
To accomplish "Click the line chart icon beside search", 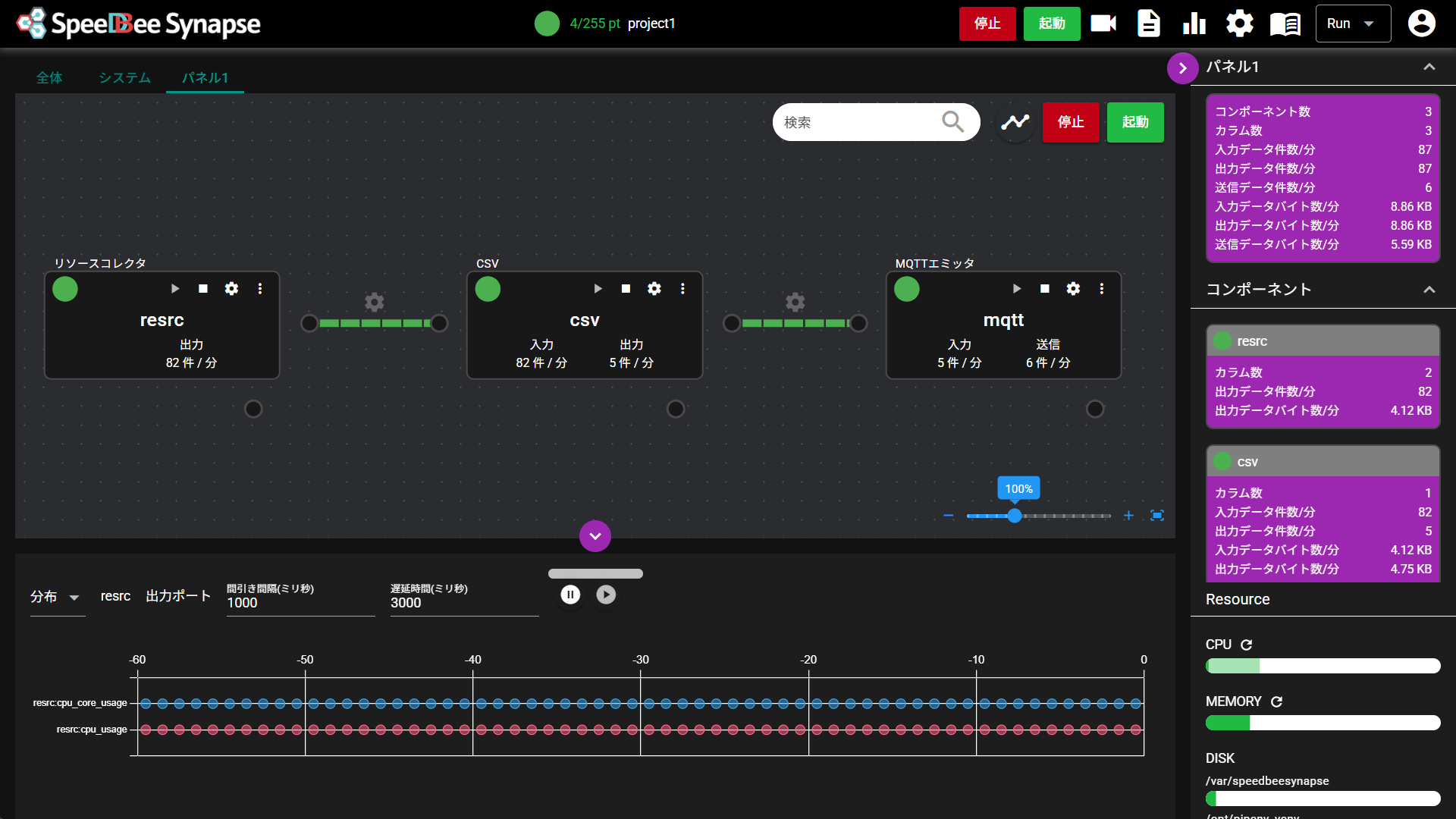I will point(1015,122).
